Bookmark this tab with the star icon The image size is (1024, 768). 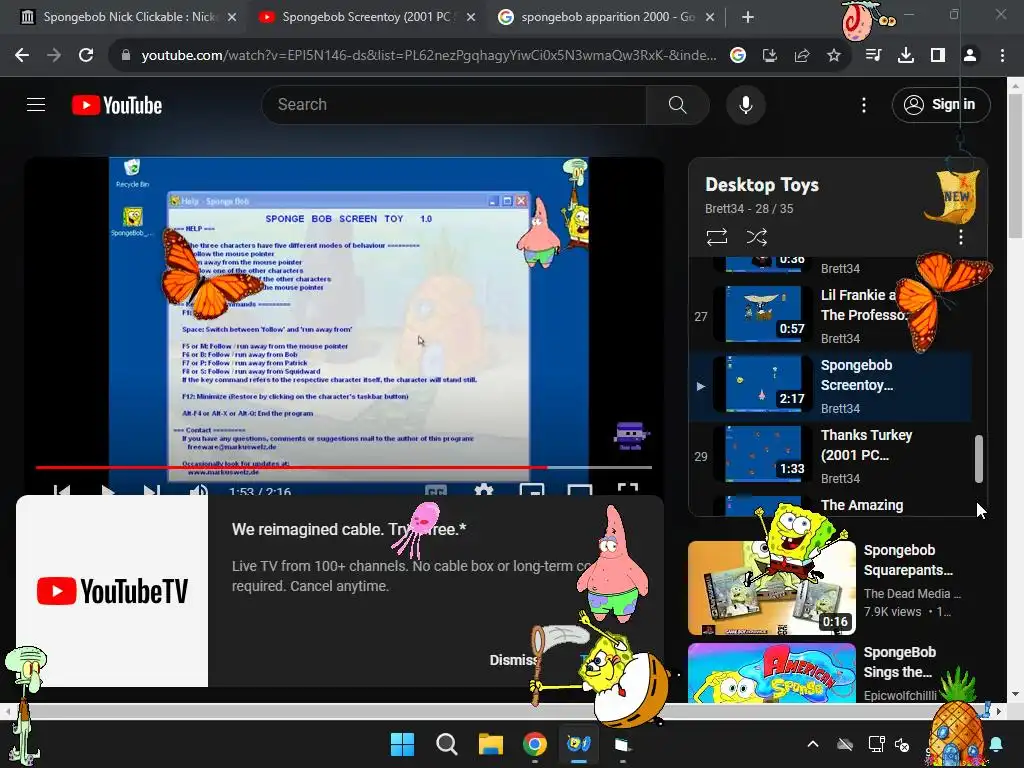[x=834, y=56]
